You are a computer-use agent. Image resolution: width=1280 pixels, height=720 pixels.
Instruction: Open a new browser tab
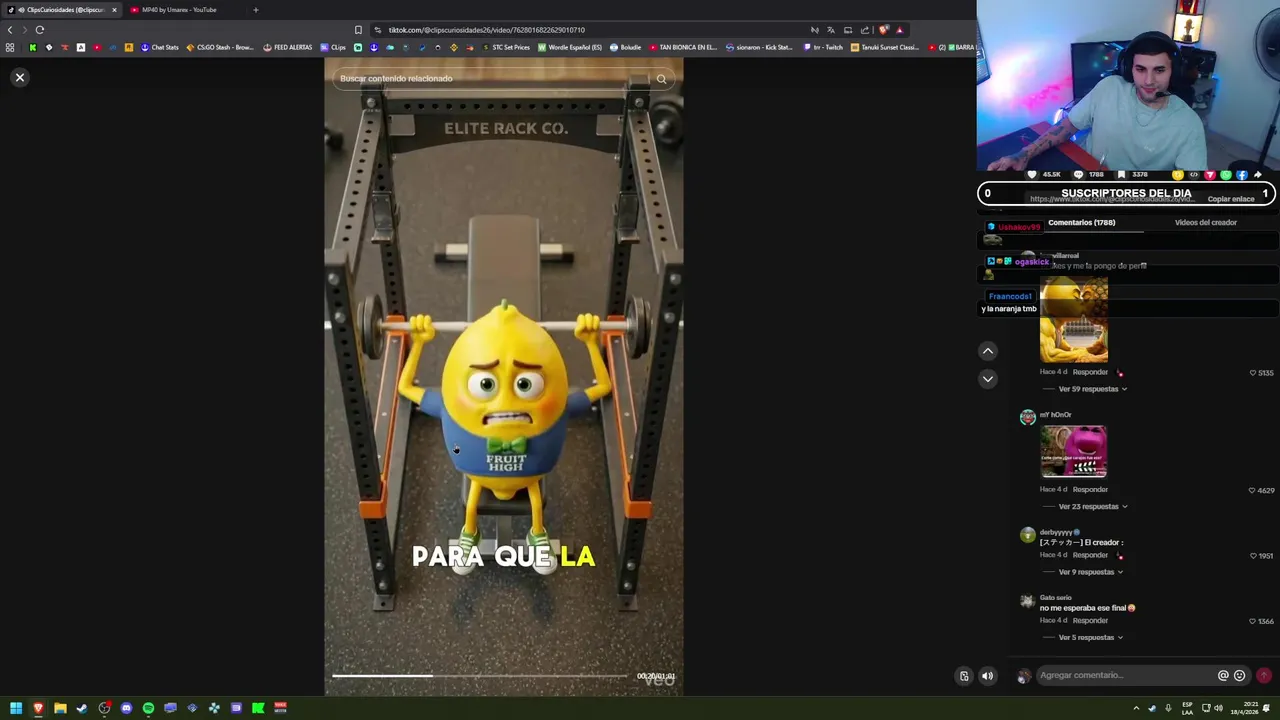click(255, 10)
